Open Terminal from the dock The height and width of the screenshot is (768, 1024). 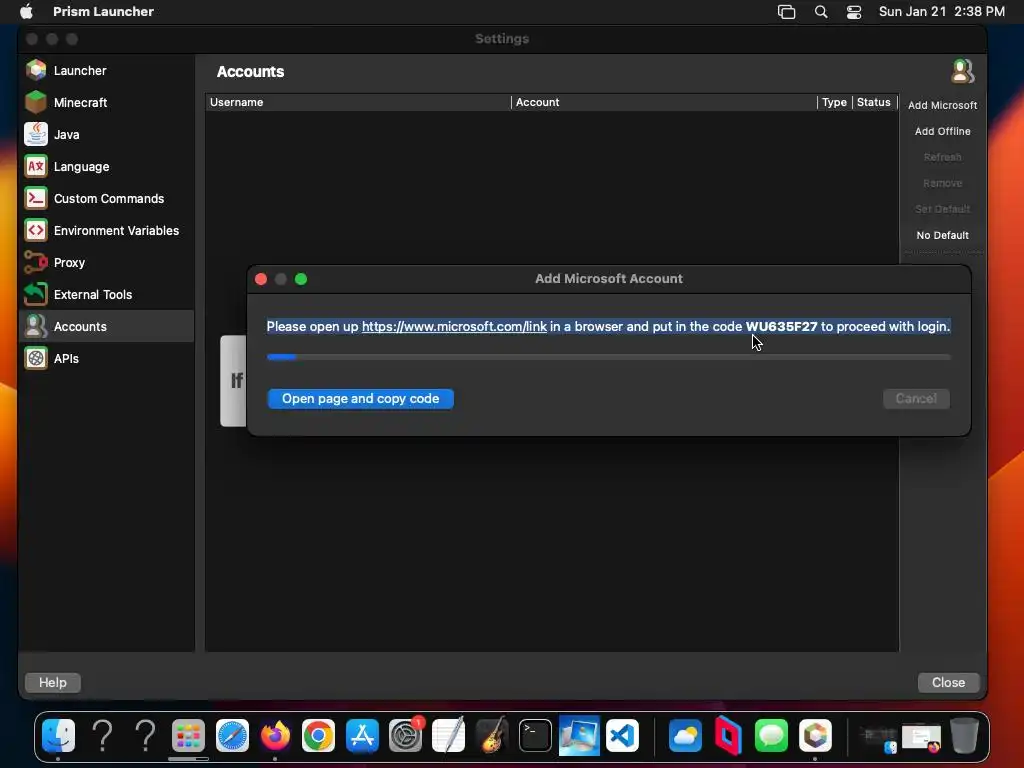535,736
